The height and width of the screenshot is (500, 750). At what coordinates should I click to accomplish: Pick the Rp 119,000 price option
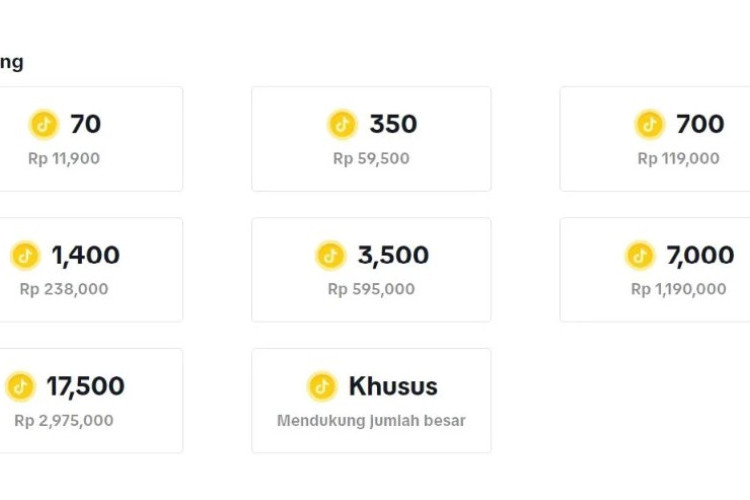tap(678, 158)
